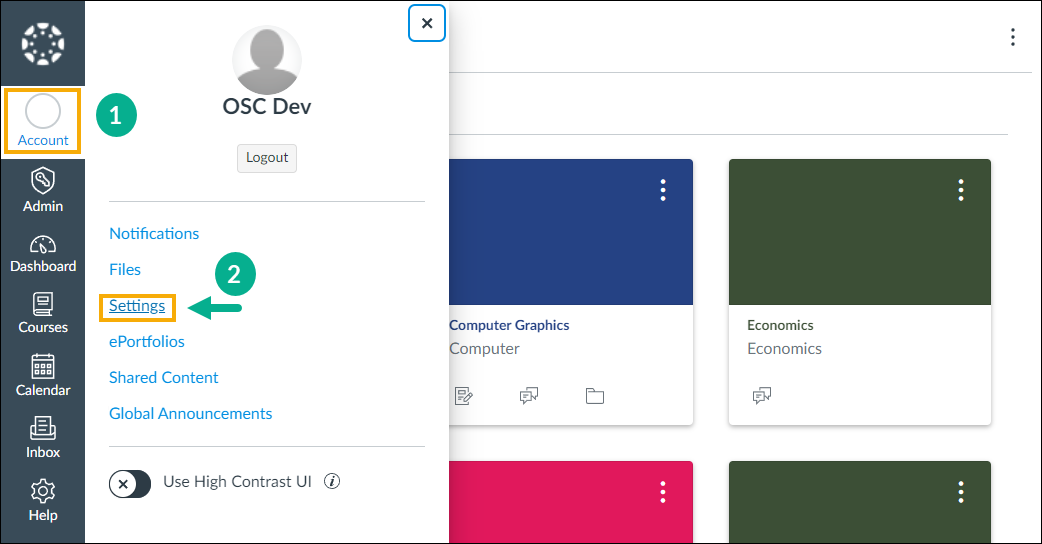Open the Calendar icon in sidebar
Image resolution: width=1042 pixels, height=544 pixels.
[43, 366]
